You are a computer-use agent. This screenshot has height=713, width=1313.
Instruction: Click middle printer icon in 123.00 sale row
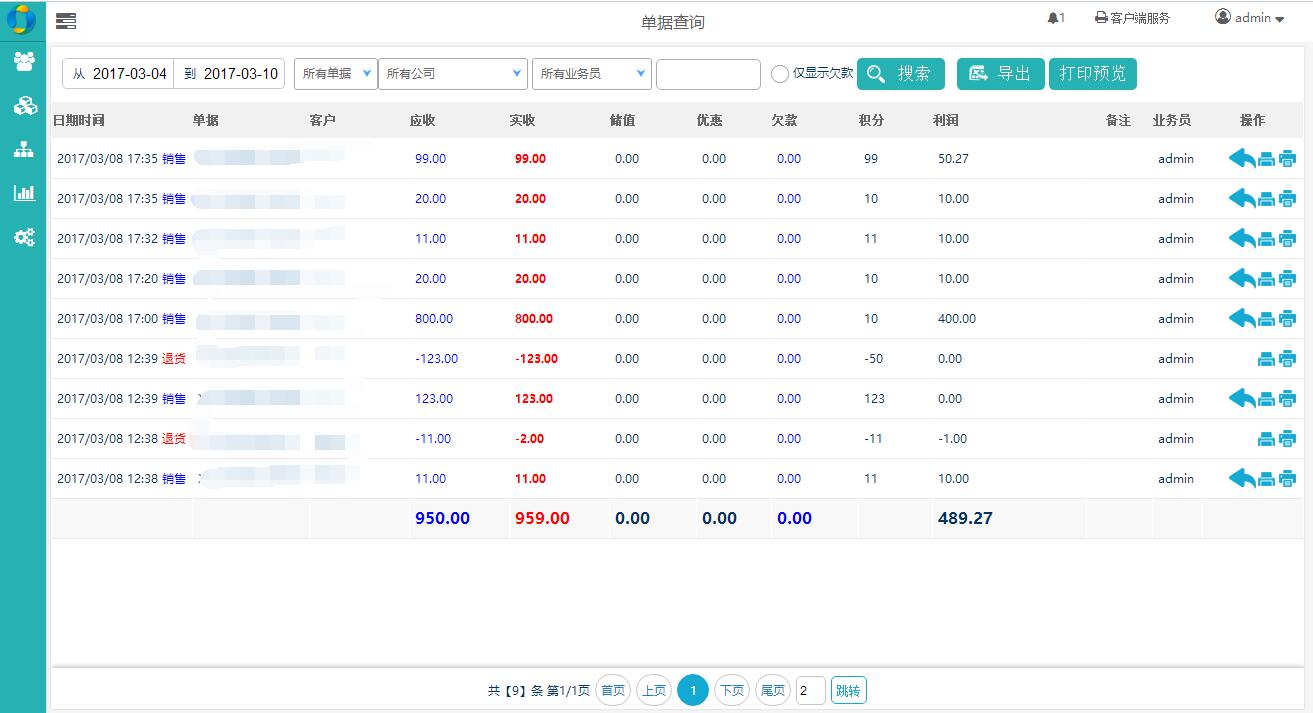[1266, 399]
